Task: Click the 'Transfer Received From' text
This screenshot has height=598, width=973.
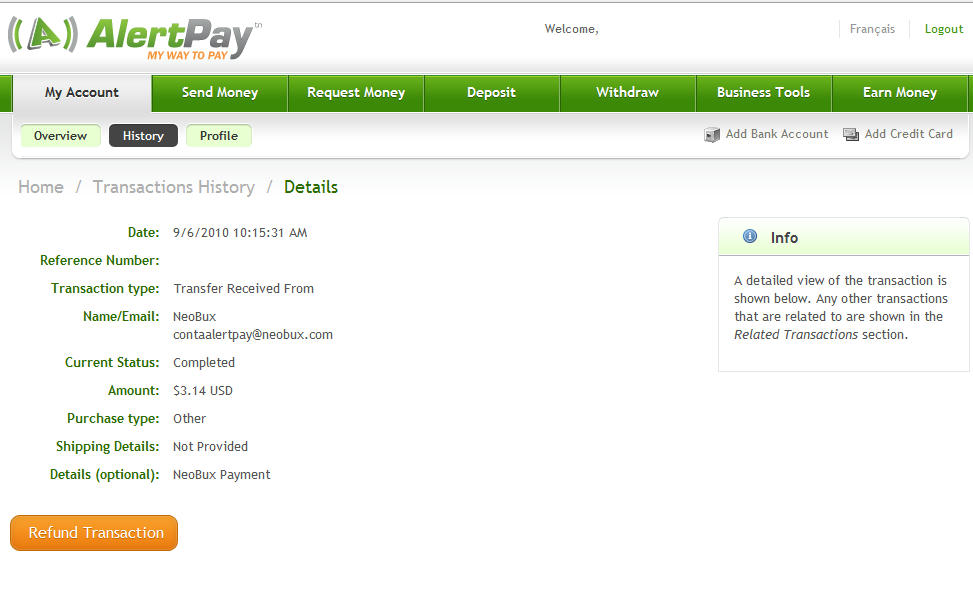Action: click(x=244, y=288)
